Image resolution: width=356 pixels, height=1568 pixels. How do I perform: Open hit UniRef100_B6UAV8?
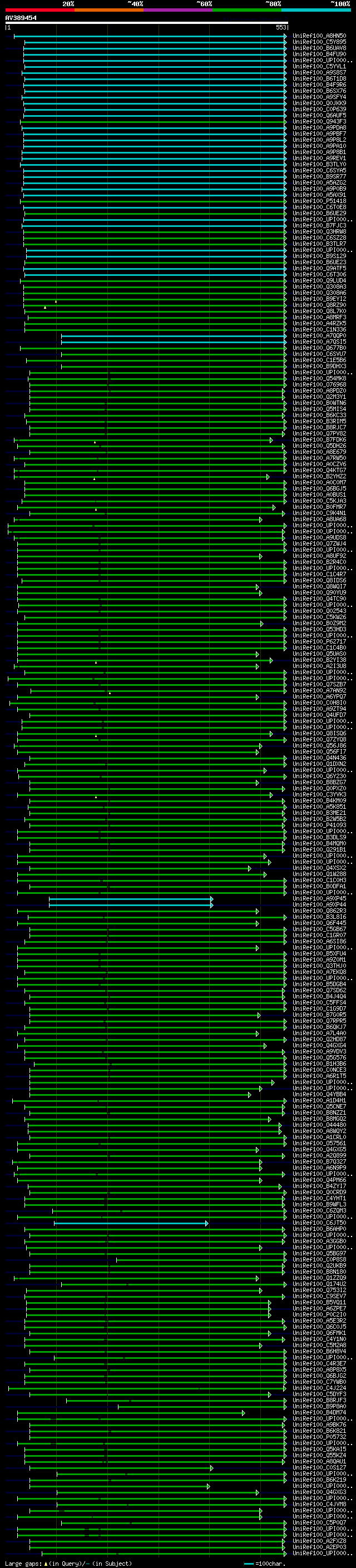point(319,48)
